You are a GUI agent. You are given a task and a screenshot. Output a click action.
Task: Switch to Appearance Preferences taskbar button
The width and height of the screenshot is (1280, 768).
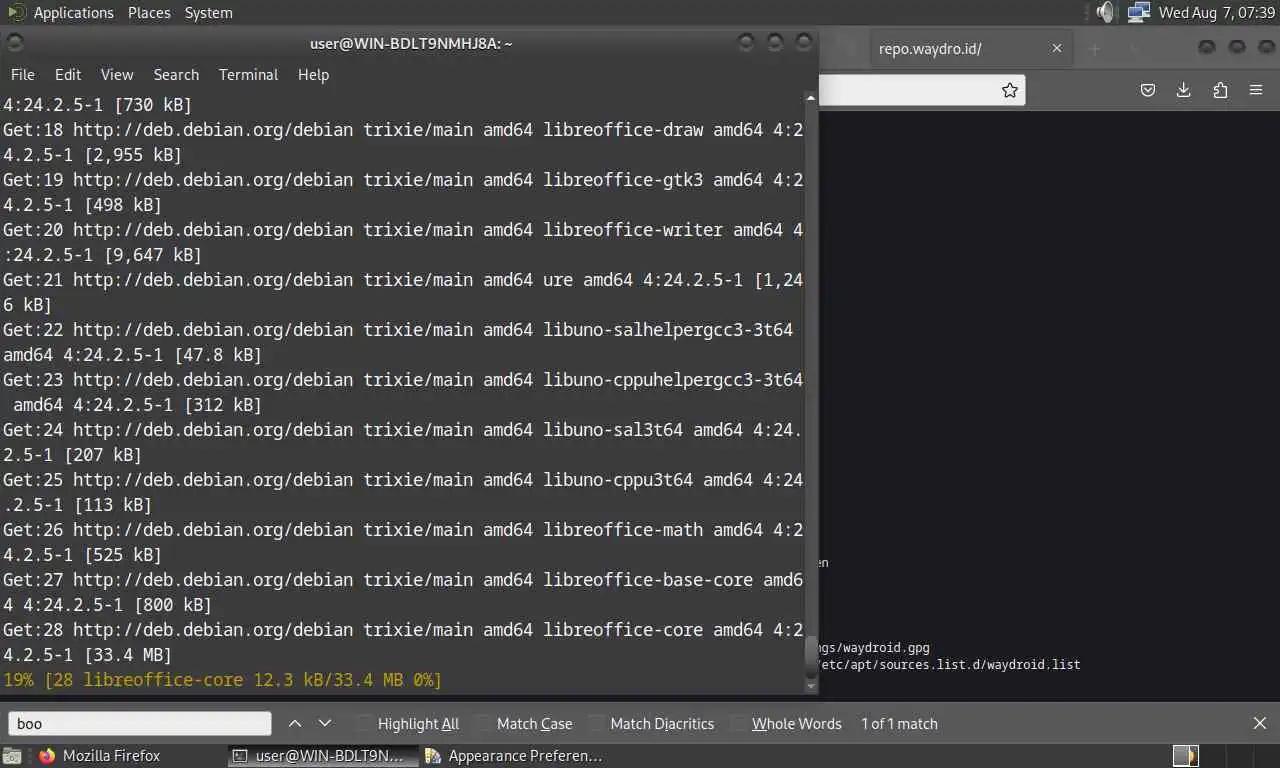515,756
